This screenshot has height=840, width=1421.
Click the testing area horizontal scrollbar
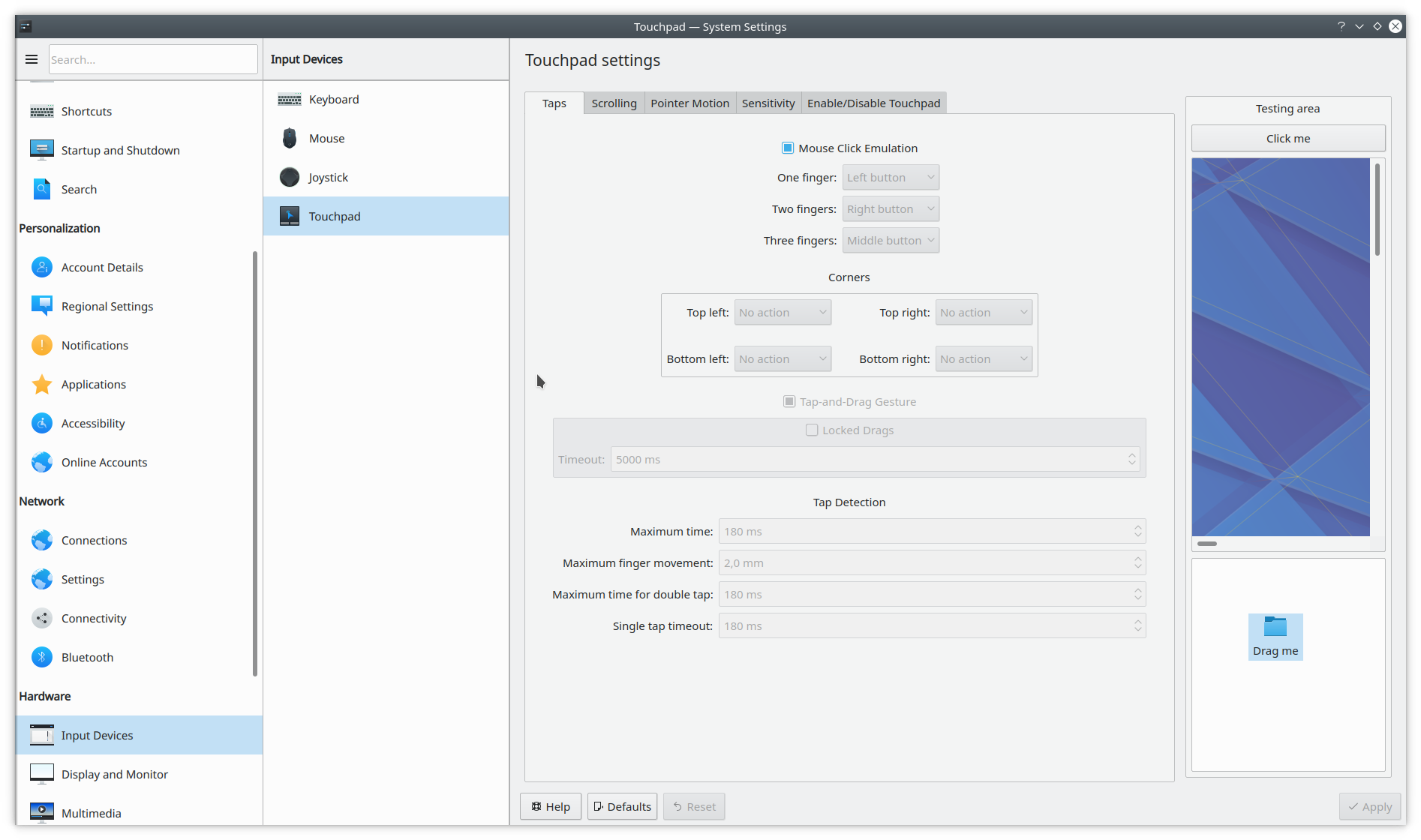point(1207,544)
